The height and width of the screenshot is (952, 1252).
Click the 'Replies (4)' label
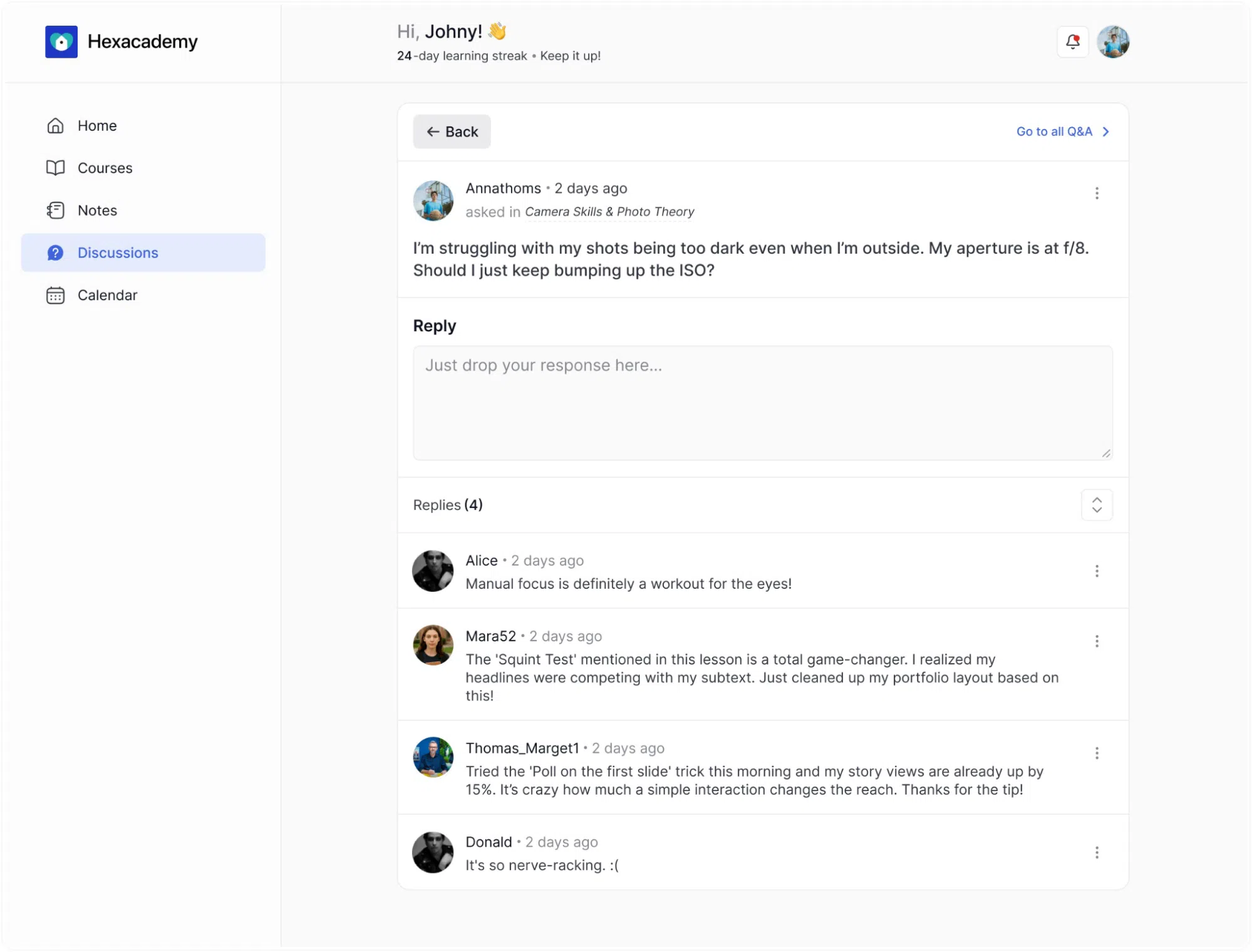(x=448, y=505)
